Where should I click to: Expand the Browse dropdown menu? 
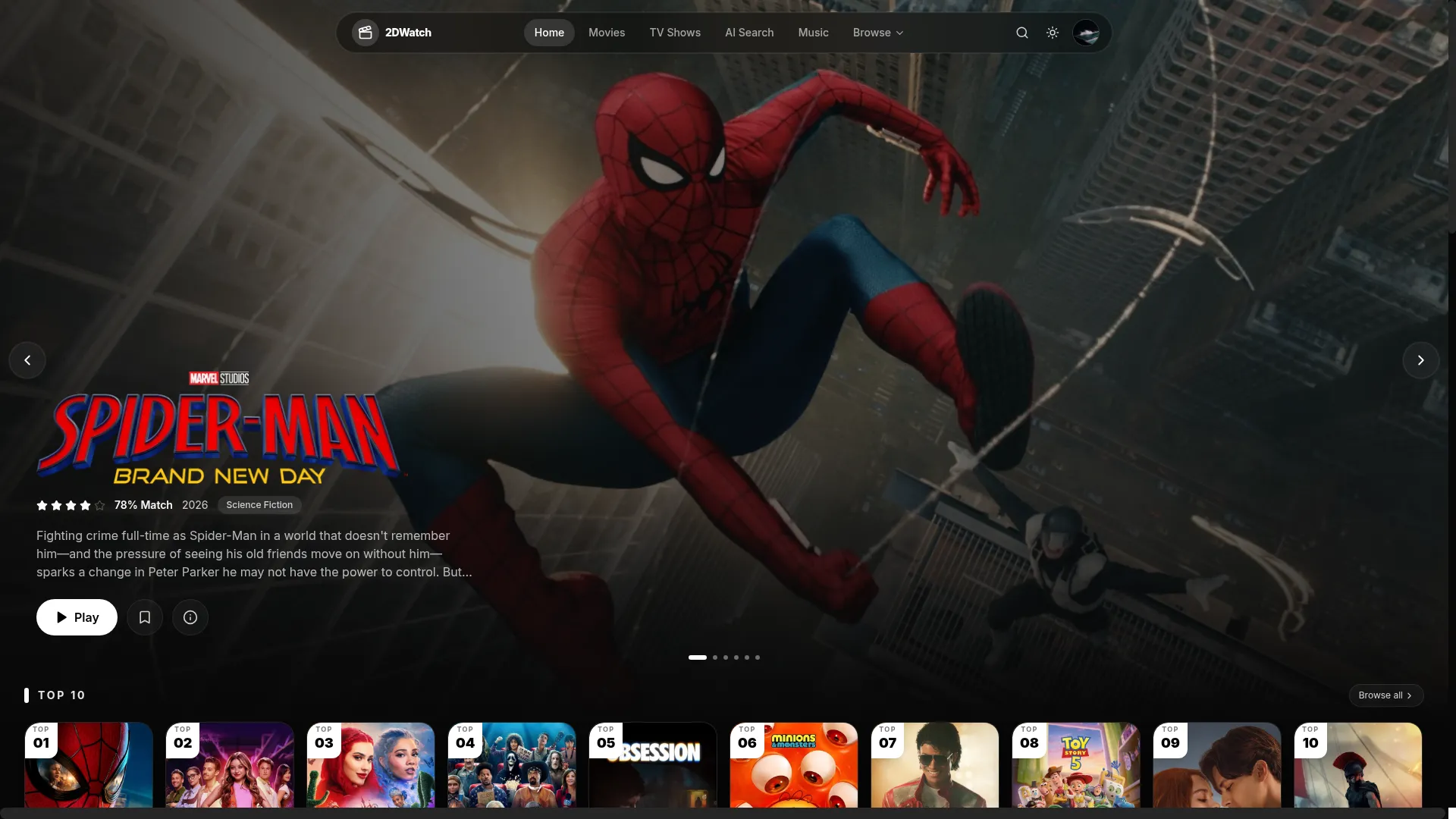coord(878,33)
